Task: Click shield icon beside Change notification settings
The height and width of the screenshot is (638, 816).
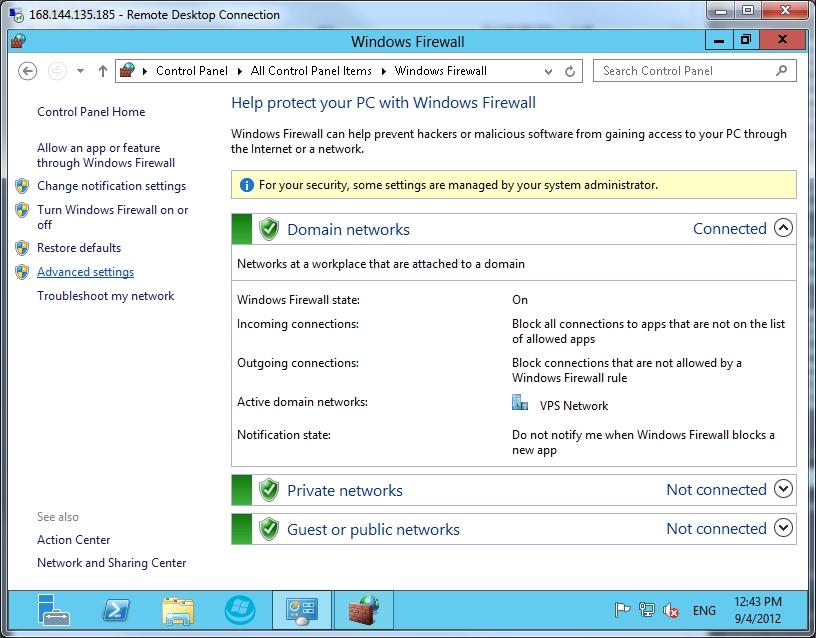Action: click(x=22, y=186)
